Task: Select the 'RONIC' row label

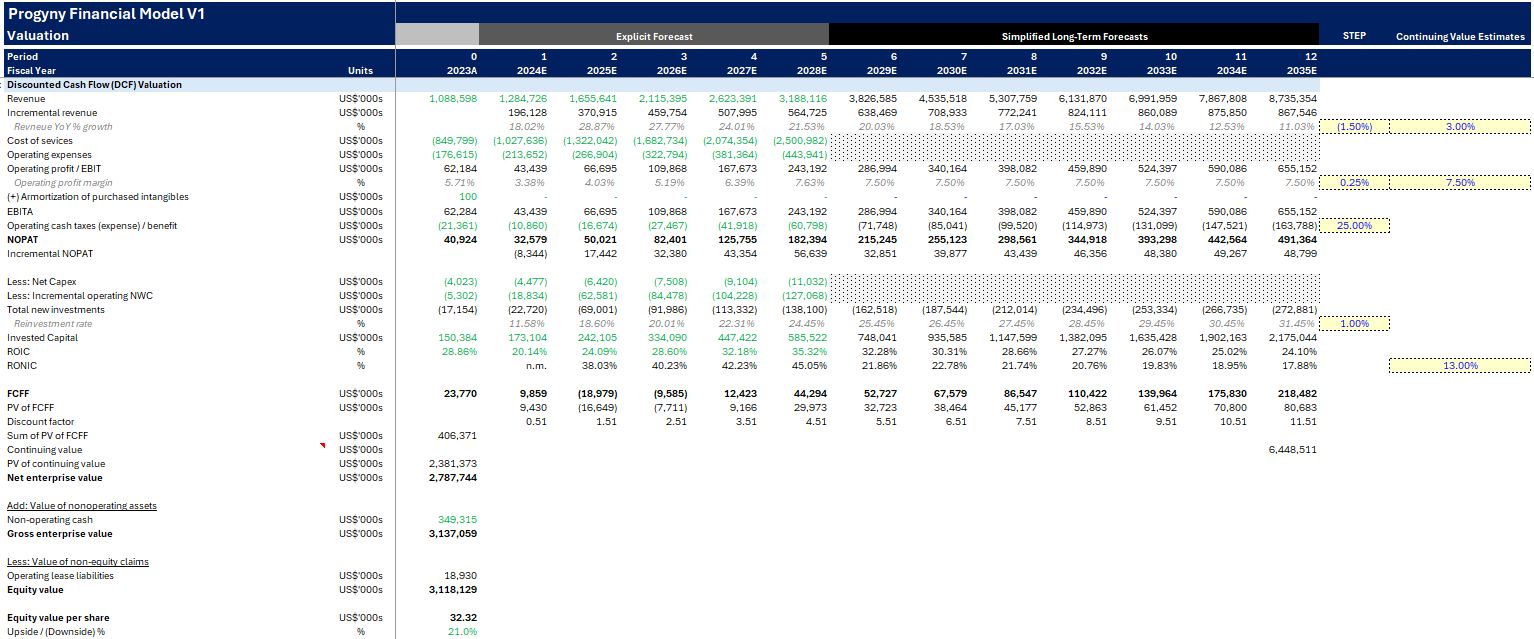Action: point(21,365)
